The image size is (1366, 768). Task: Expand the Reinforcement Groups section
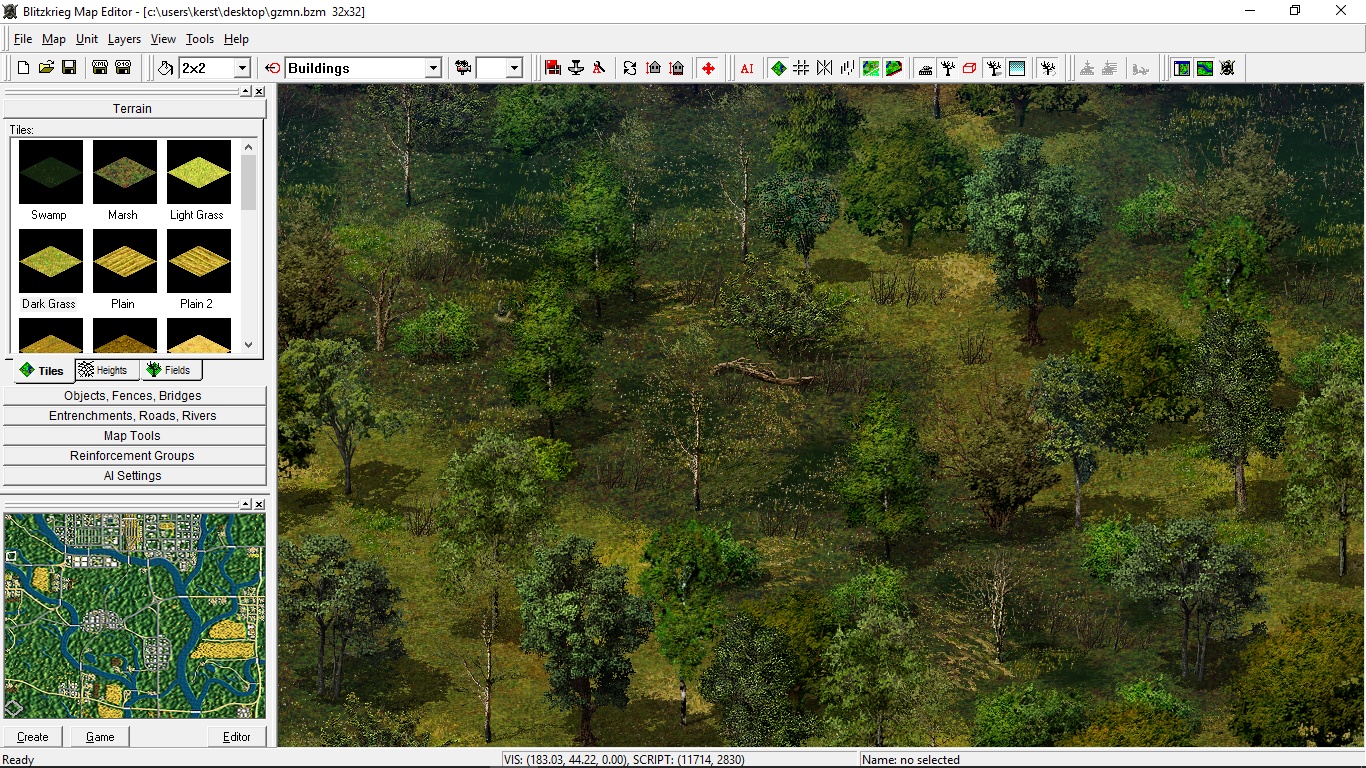tap(135, 456)
